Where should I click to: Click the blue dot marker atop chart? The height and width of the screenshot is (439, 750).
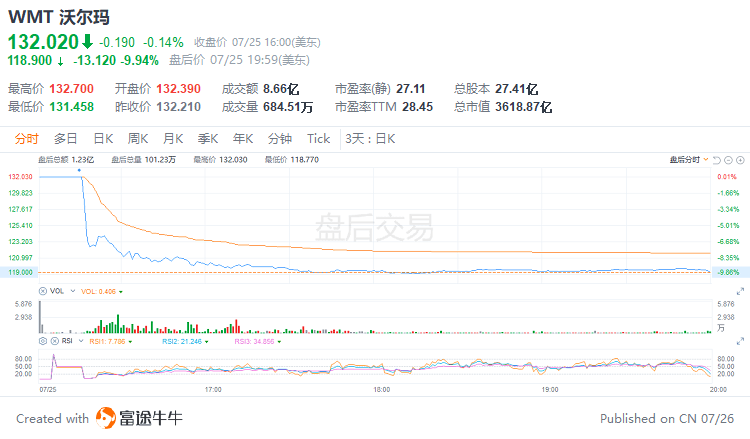pyautogui.click(x=79, y=170)
